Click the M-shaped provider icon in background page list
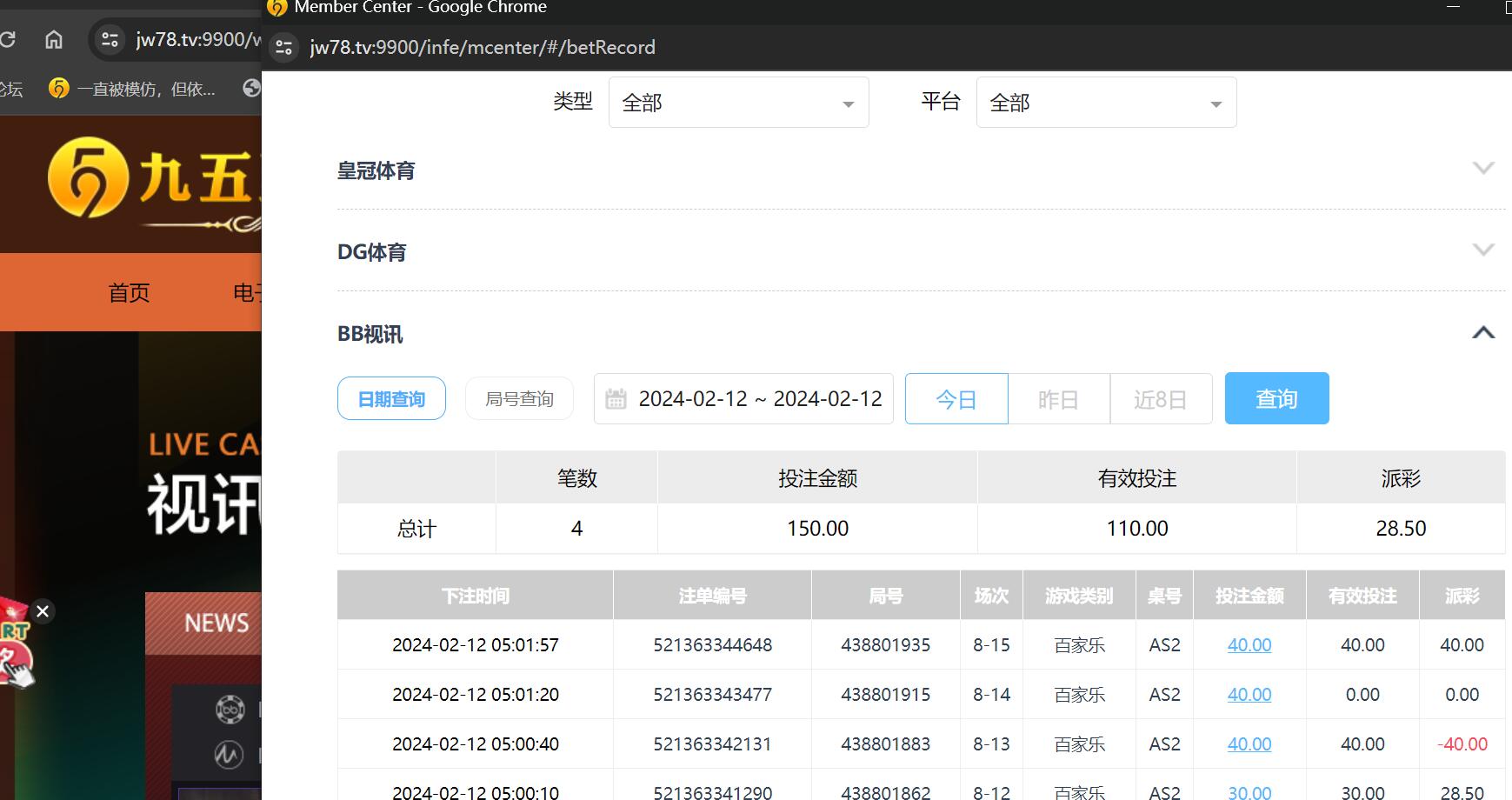The image size is (1512, 800). (229, 753)
